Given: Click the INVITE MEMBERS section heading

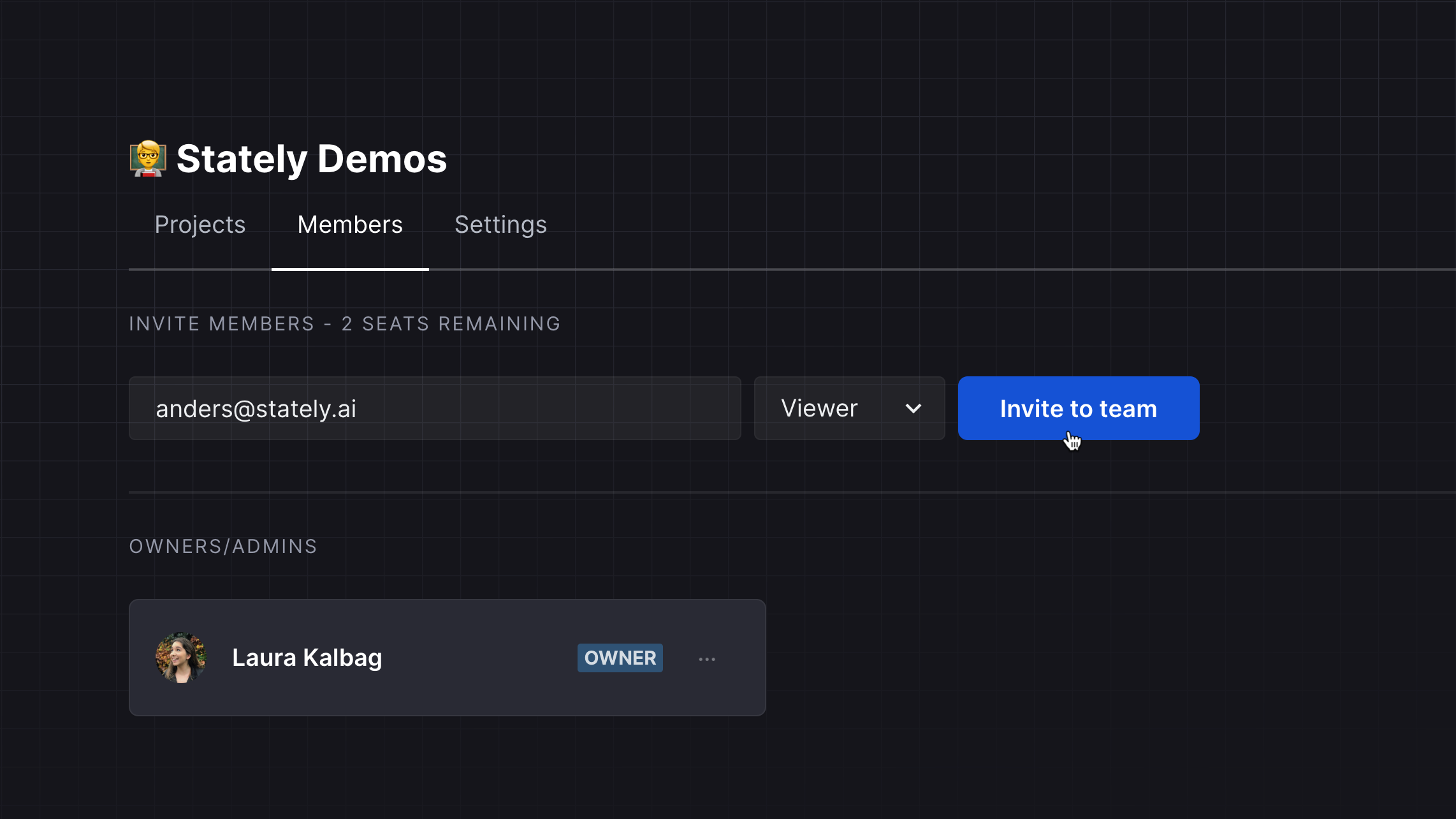Looking at the screenshot, I should tap(344, 323).
